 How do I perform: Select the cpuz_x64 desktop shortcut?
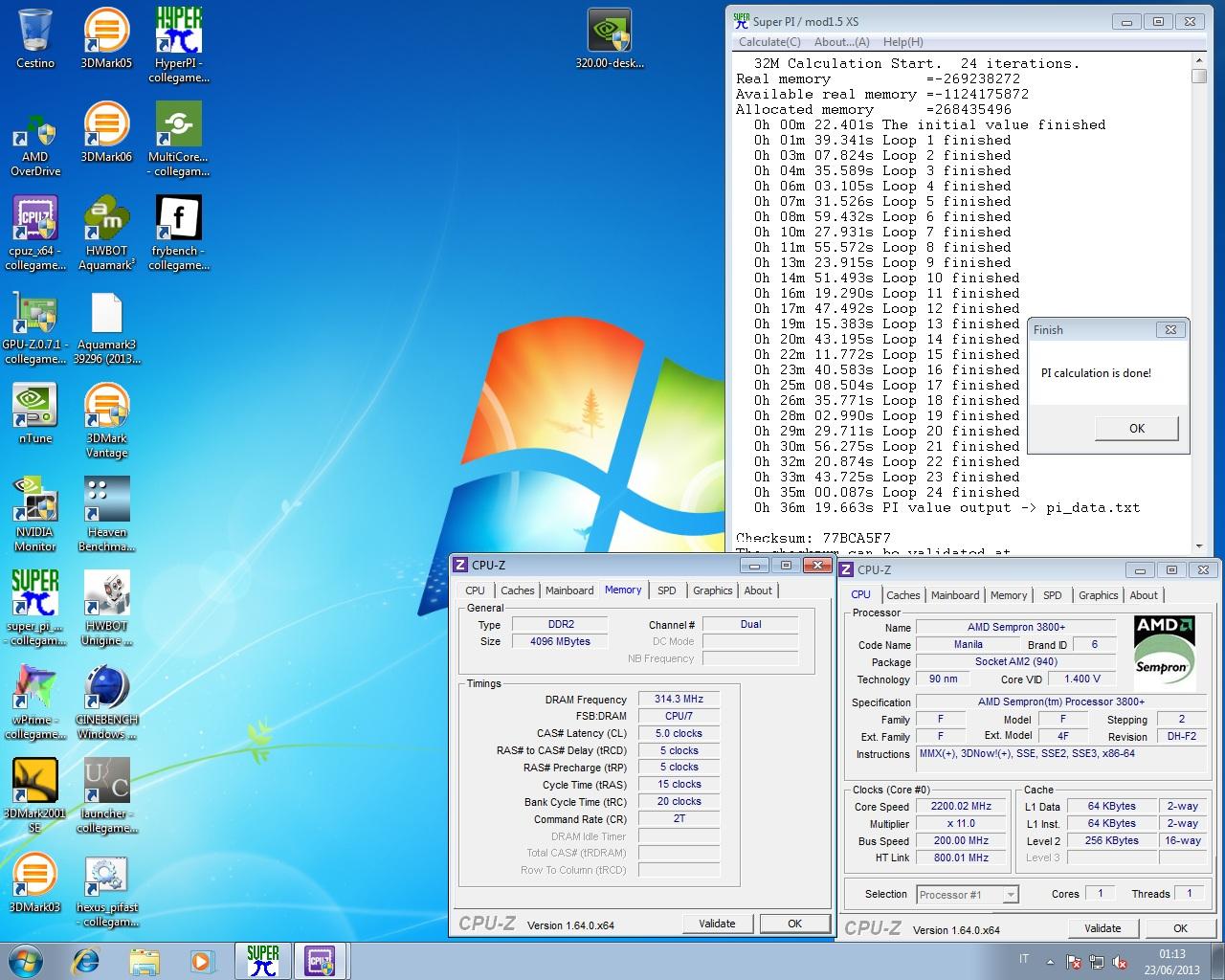click(x=35, y=234)
